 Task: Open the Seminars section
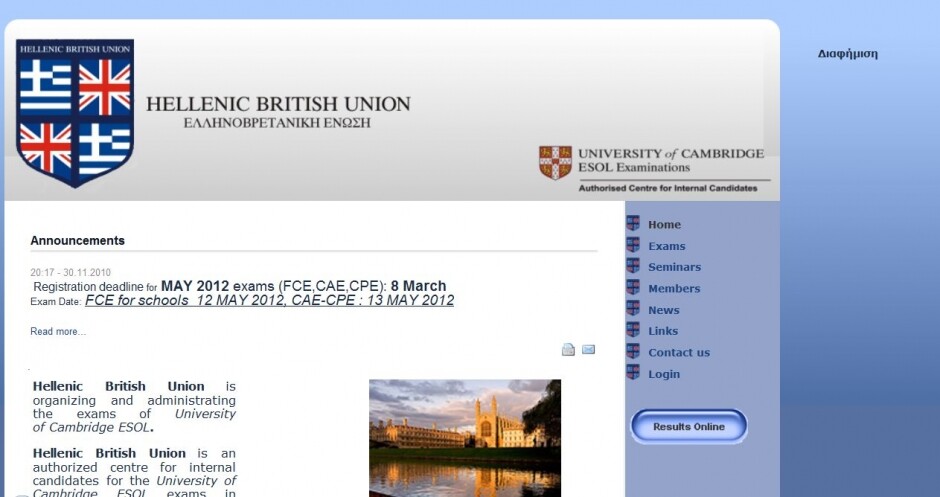coord(674,267)
